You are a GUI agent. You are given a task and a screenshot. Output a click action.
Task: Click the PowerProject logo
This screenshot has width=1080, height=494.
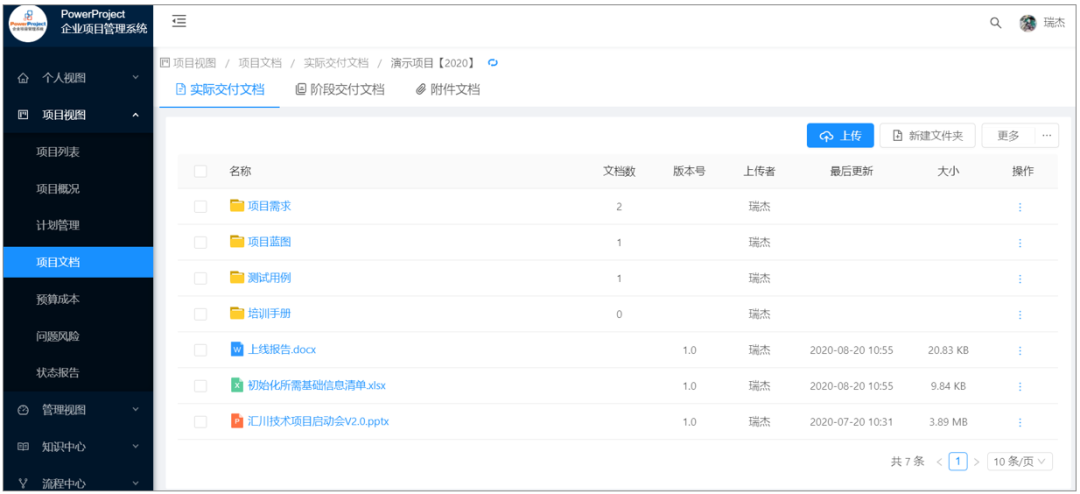tap(28, 24)
